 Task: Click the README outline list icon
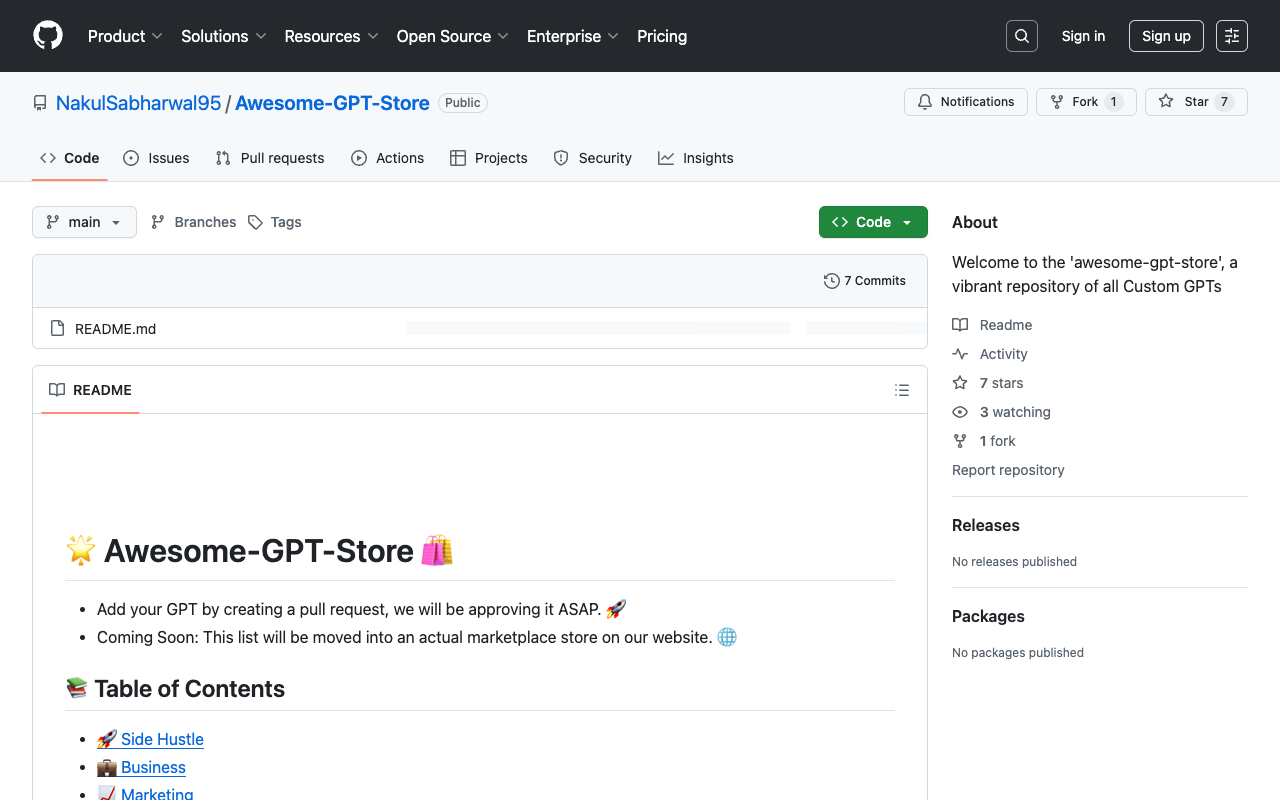coord(902,390)
